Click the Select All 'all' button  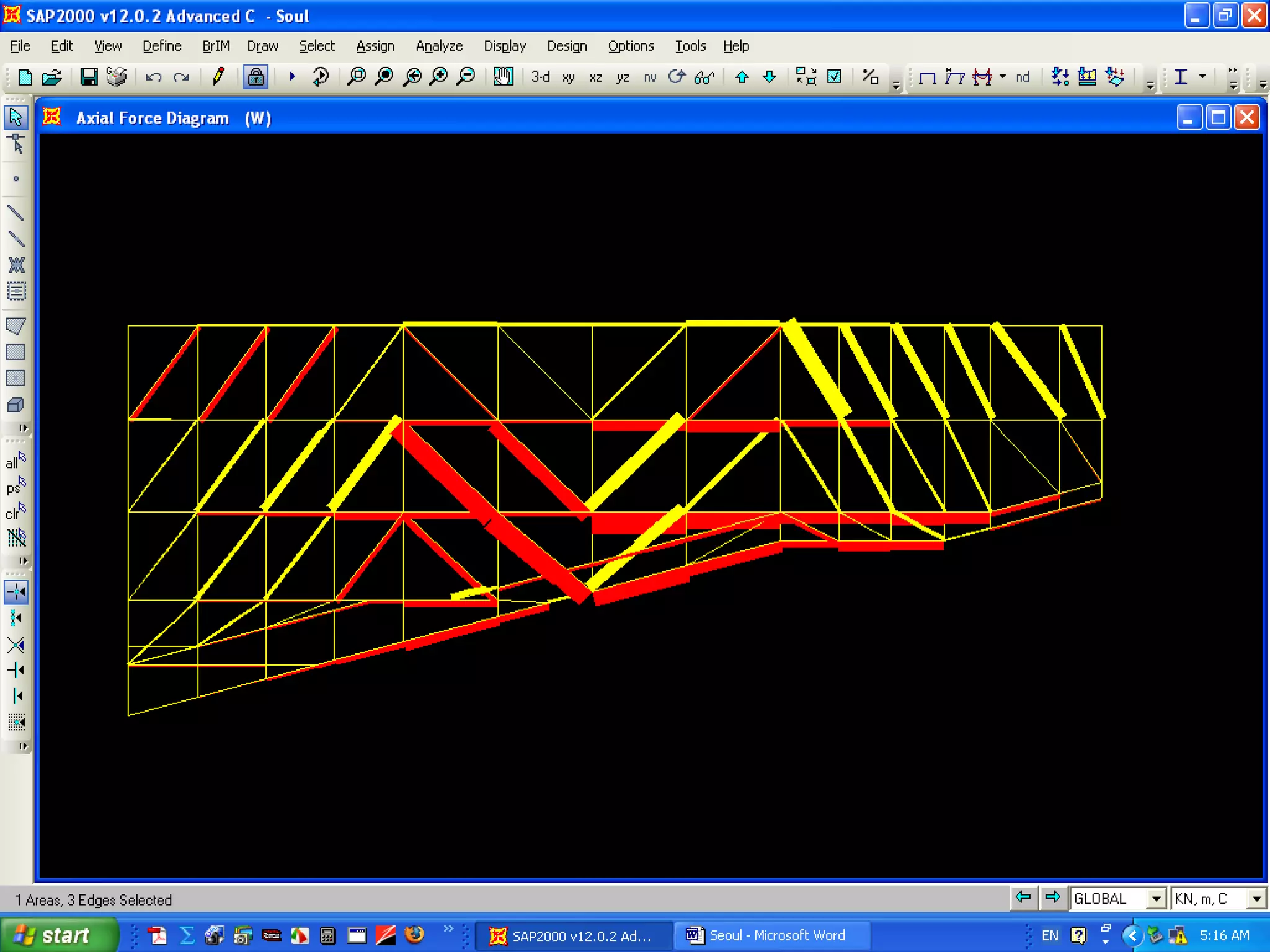tap(16, 461)
